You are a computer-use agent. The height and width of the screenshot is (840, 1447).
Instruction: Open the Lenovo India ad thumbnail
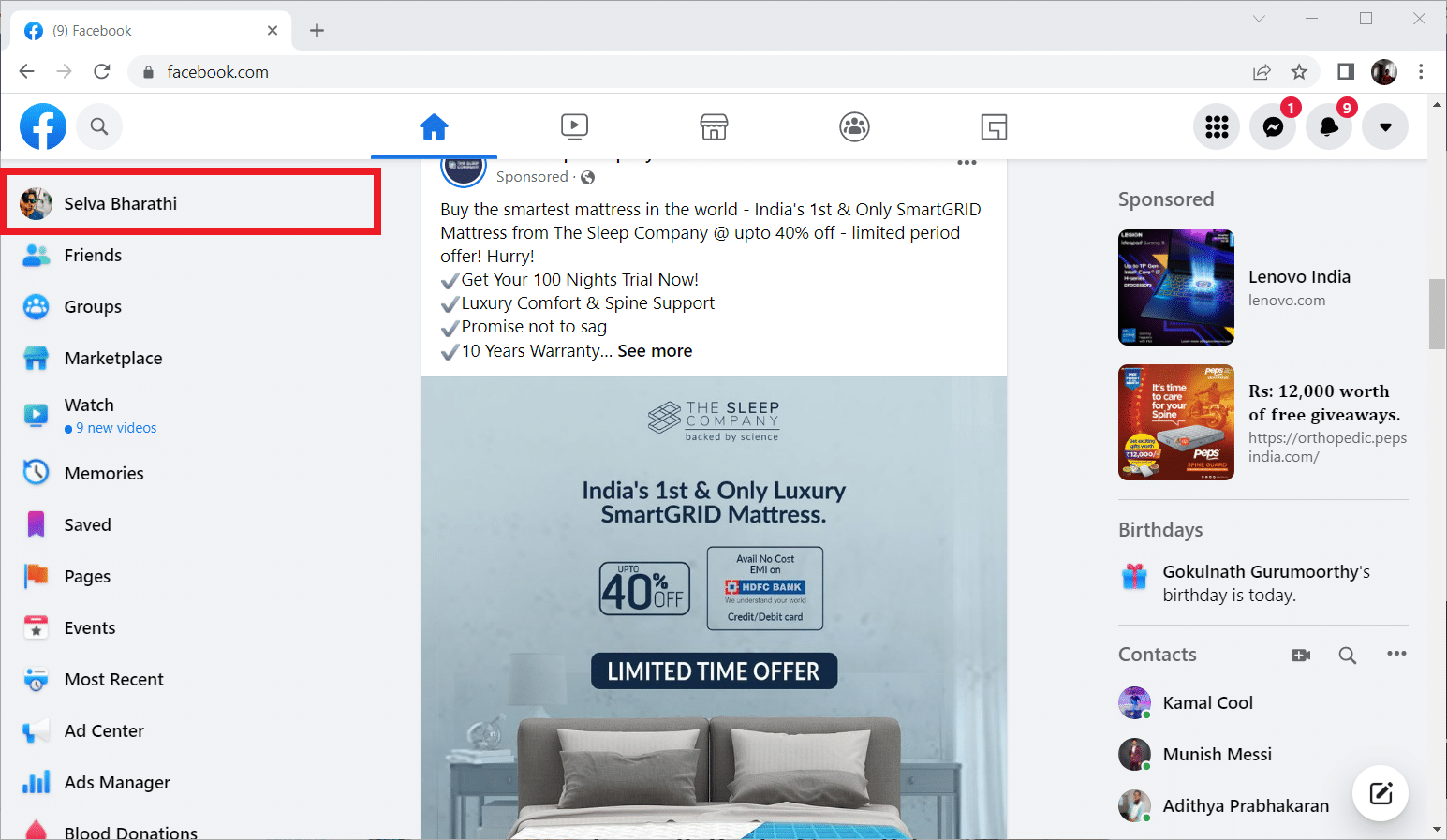click(1176, 287)
